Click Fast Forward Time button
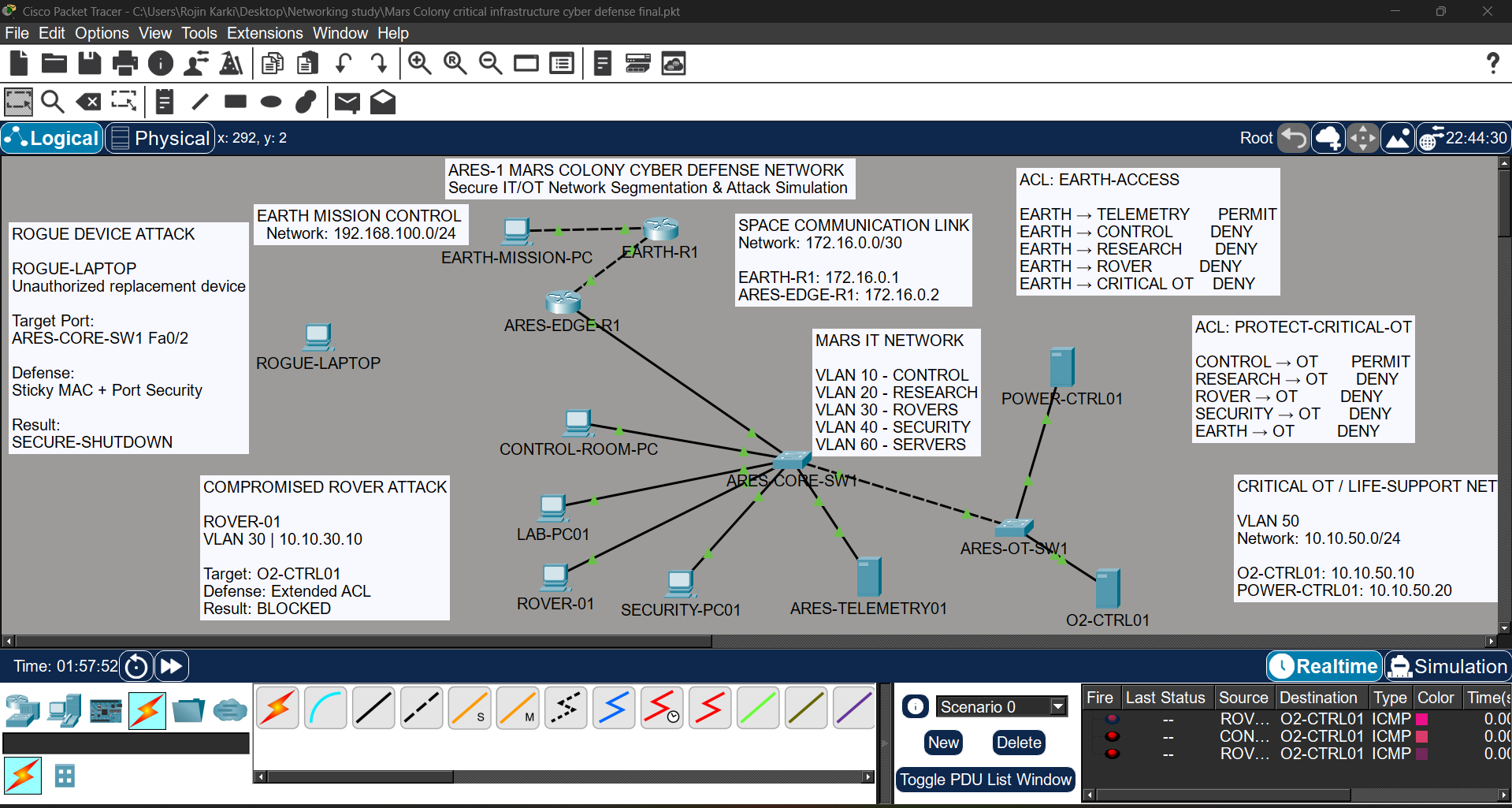The image size is (1512, 808). (x=171, y=666)
